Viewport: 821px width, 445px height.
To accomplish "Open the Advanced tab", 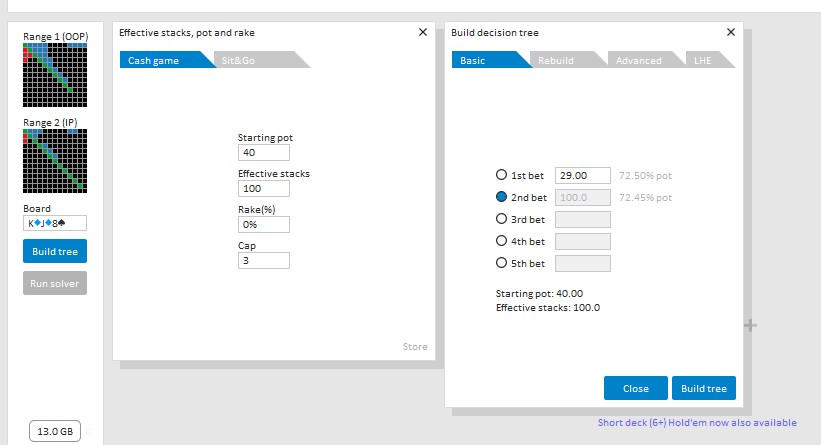I will [x=638, y=60].
